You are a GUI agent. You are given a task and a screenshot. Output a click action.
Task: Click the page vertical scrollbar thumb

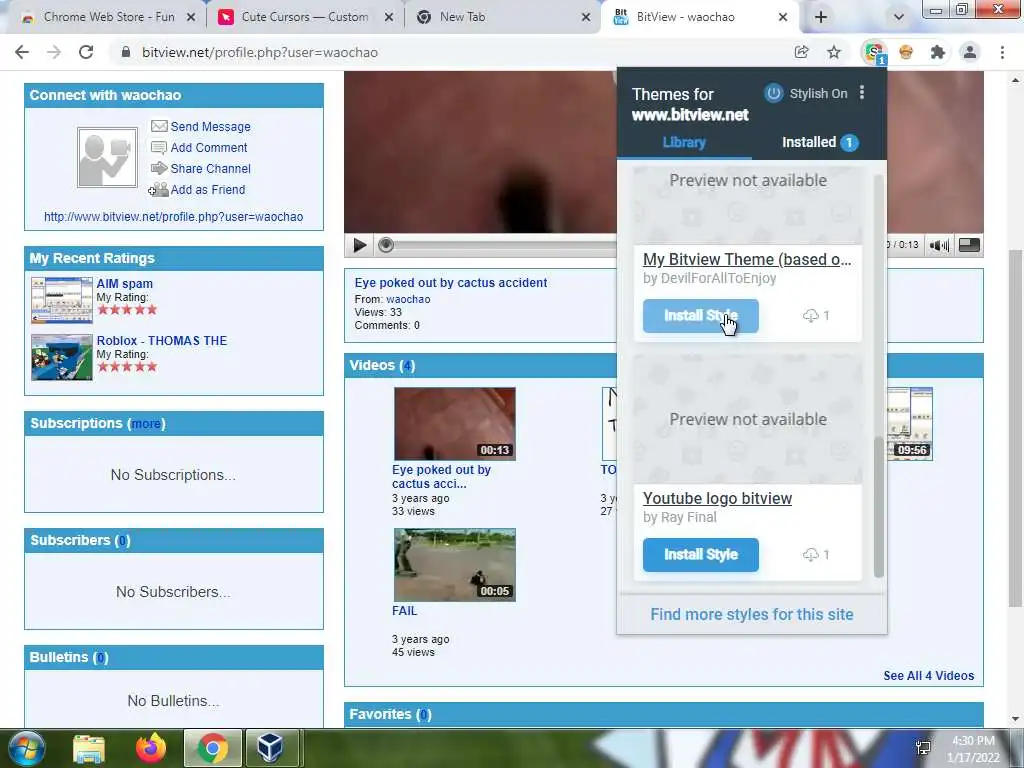point(1016,428)
